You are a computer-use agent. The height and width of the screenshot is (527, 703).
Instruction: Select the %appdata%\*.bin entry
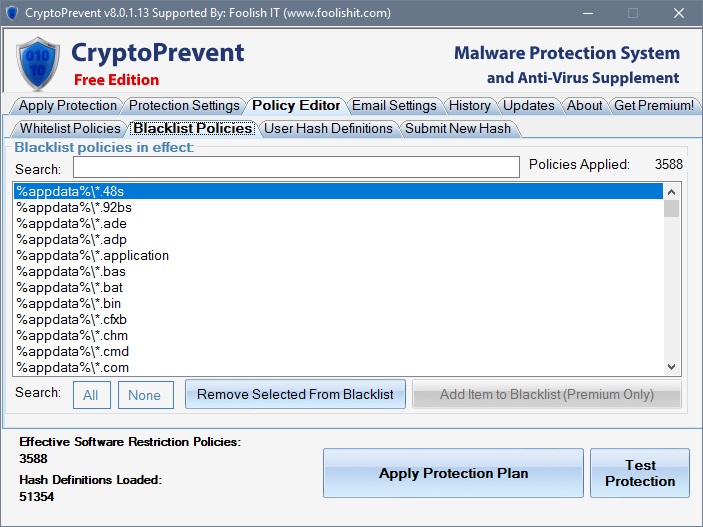[x=338, y=304]
